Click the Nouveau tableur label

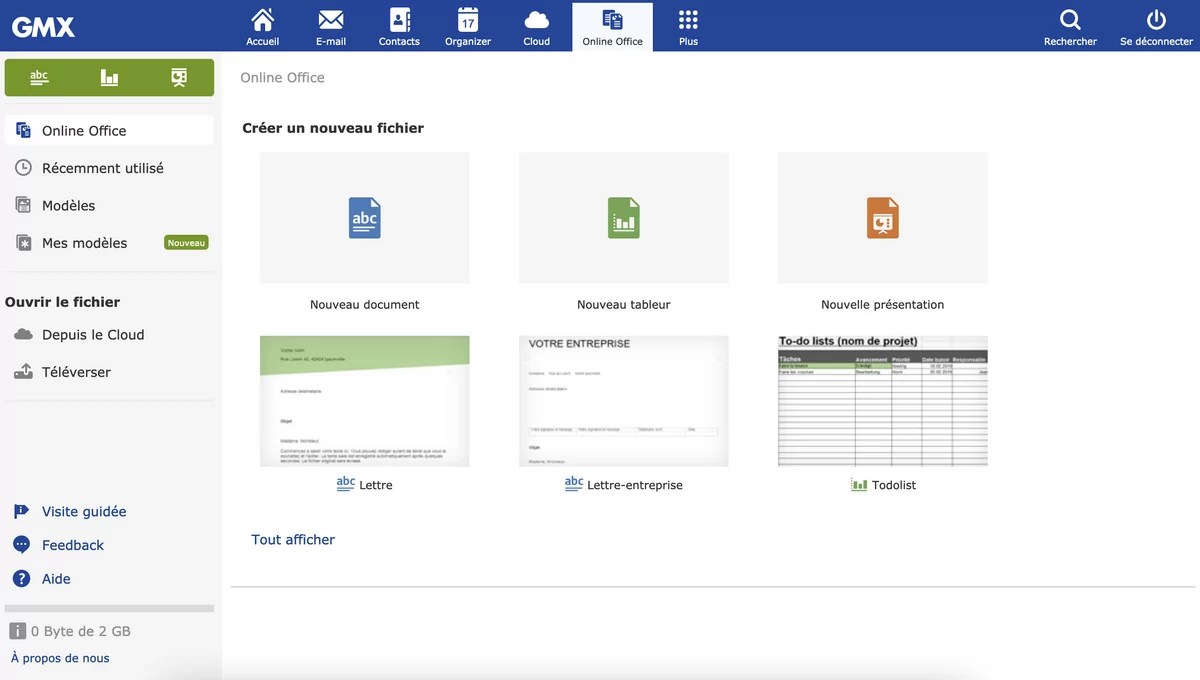click(624, 305)
